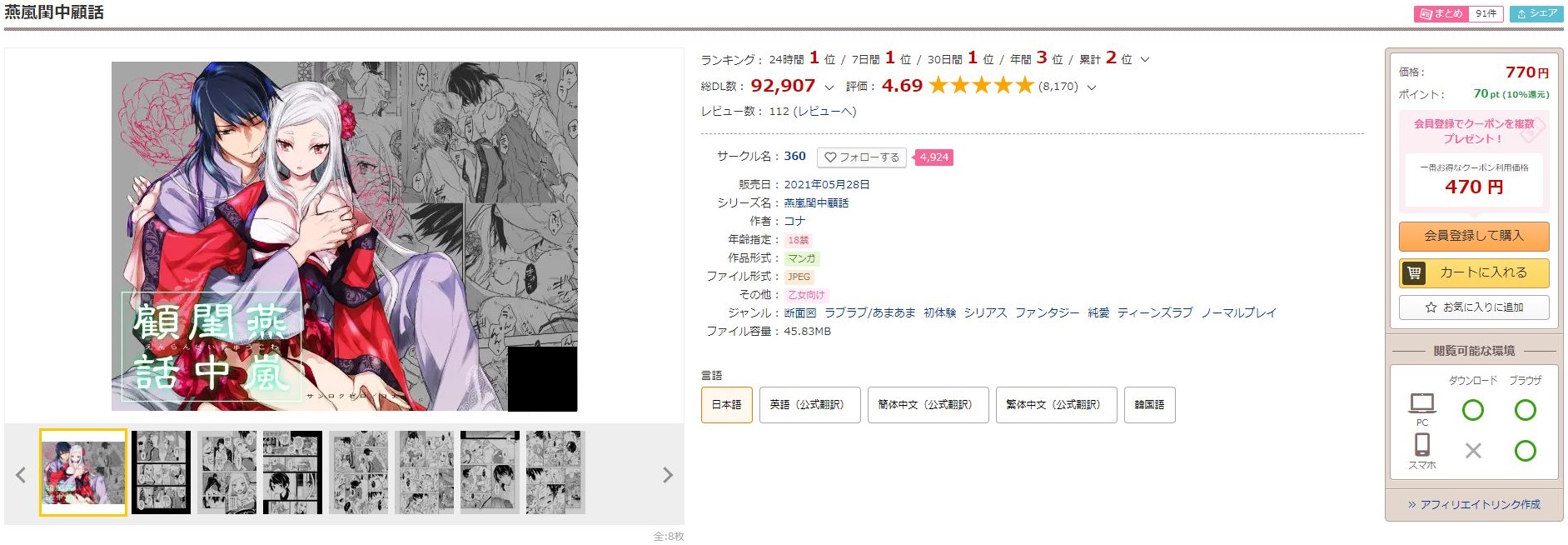Click the スマホ smartphone icon
Screen dimensions: 1568x545
coord(1422,444)
